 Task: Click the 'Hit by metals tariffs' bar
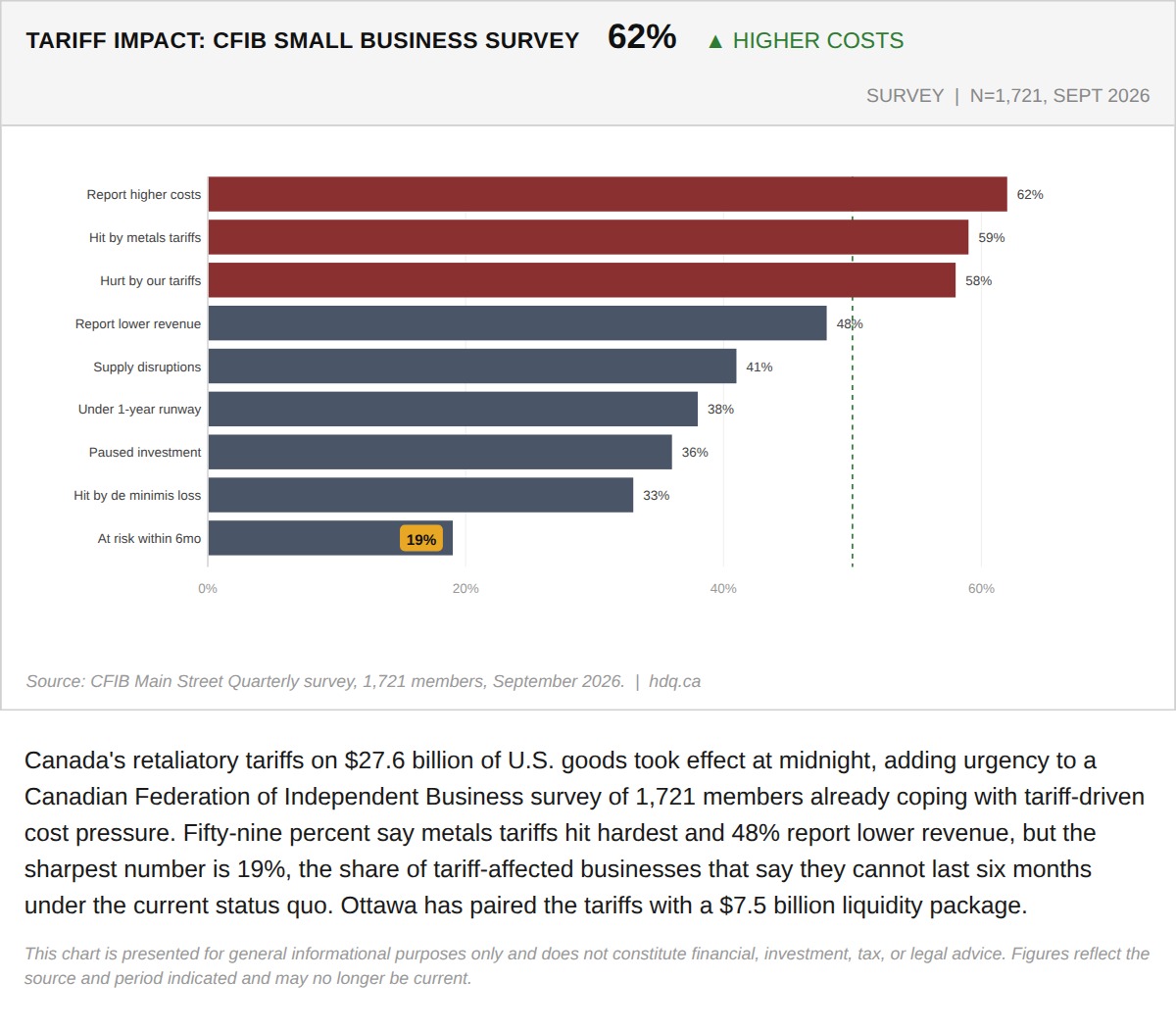tap(588, 237)
